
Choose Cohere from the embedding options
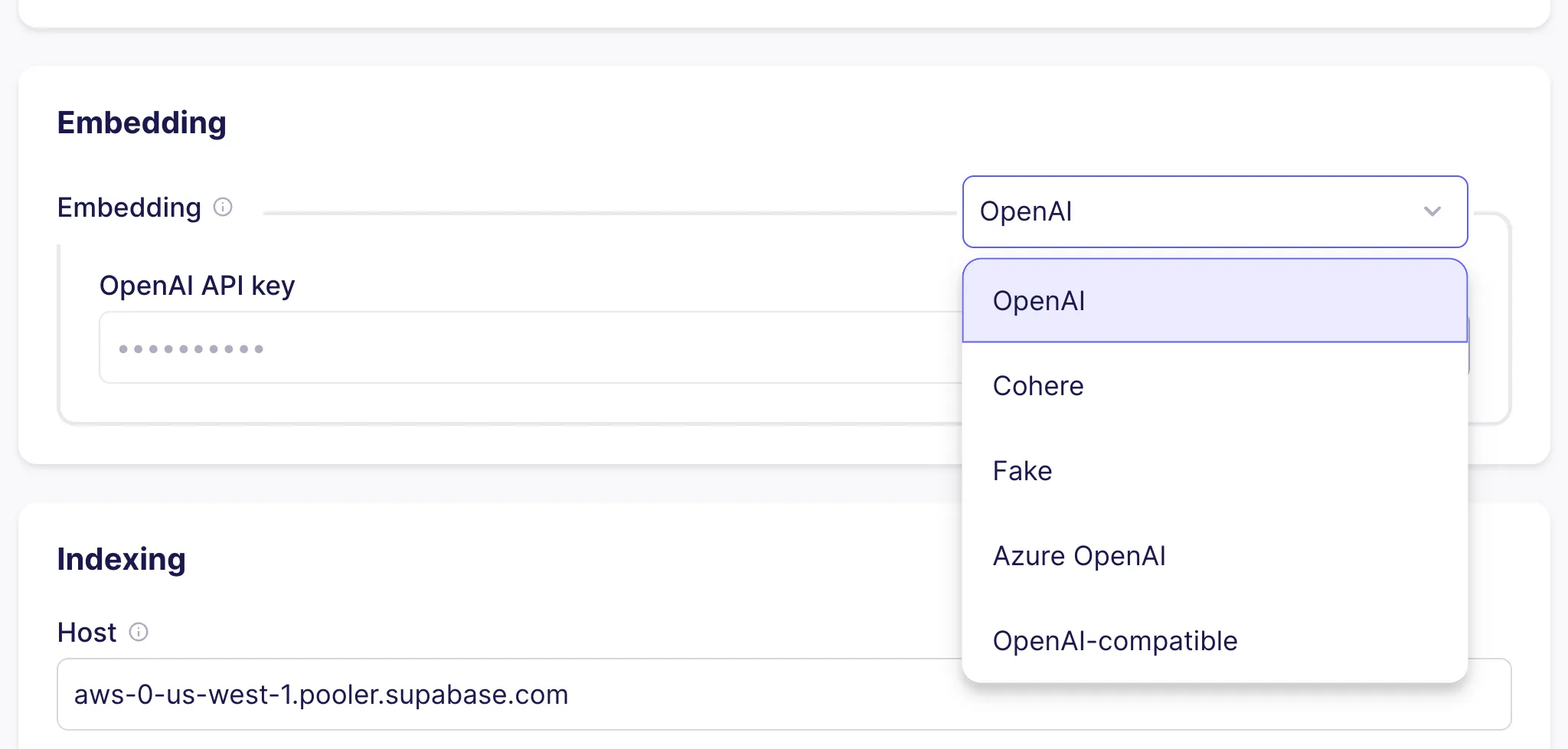tap(1215, 385)
